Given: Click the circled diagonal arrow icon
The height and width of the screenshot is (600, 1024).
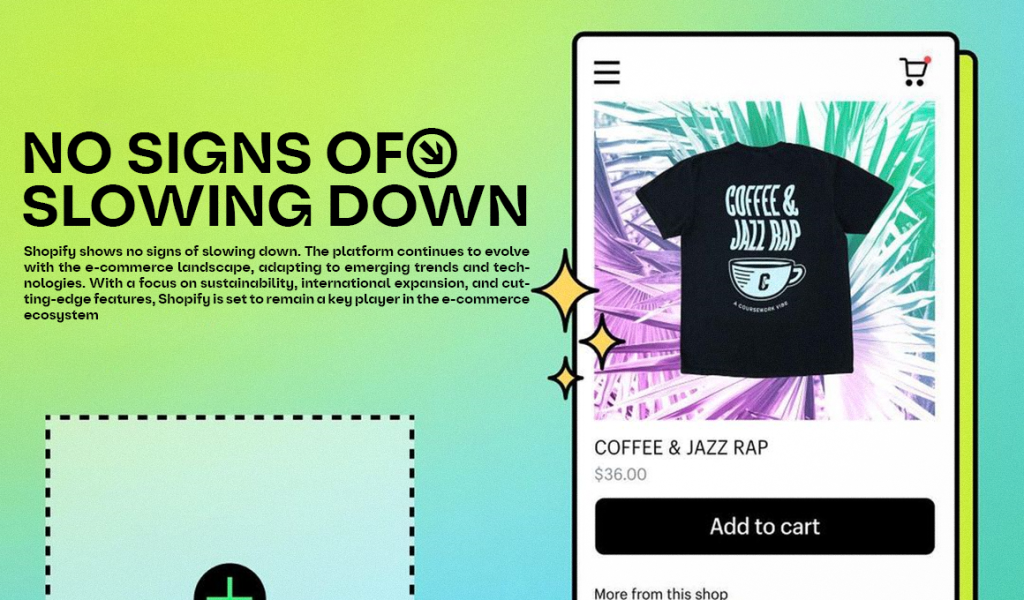Looking at the screenshot, I should click(432, 153).
